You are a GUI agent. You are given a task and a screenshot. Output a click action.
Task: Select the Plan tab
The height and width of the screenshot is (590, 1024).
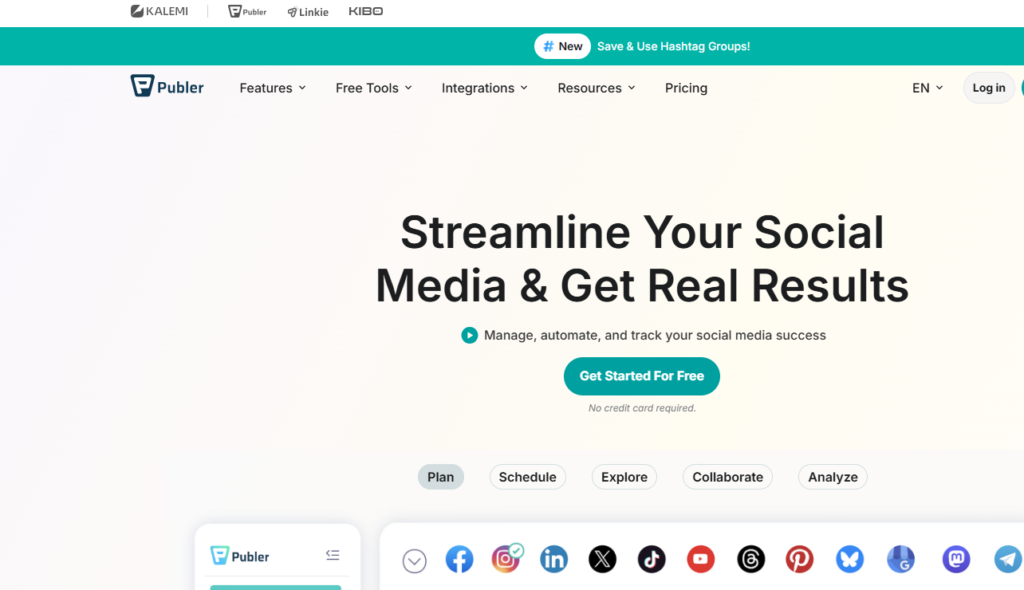[441, 477]
